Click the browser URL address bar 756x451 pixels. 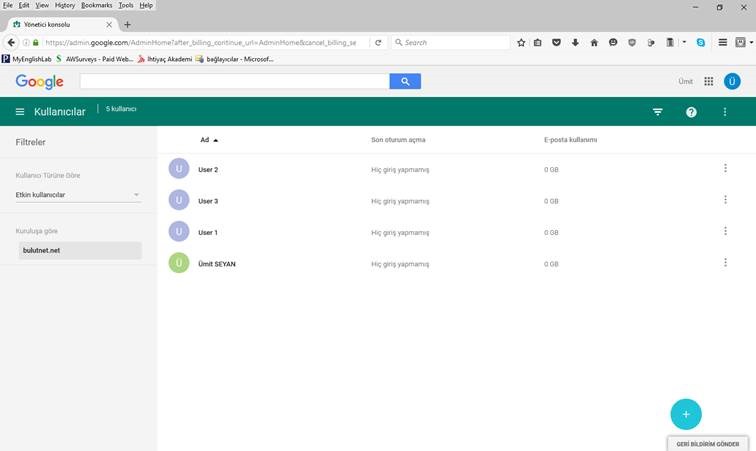pos(200,42)
